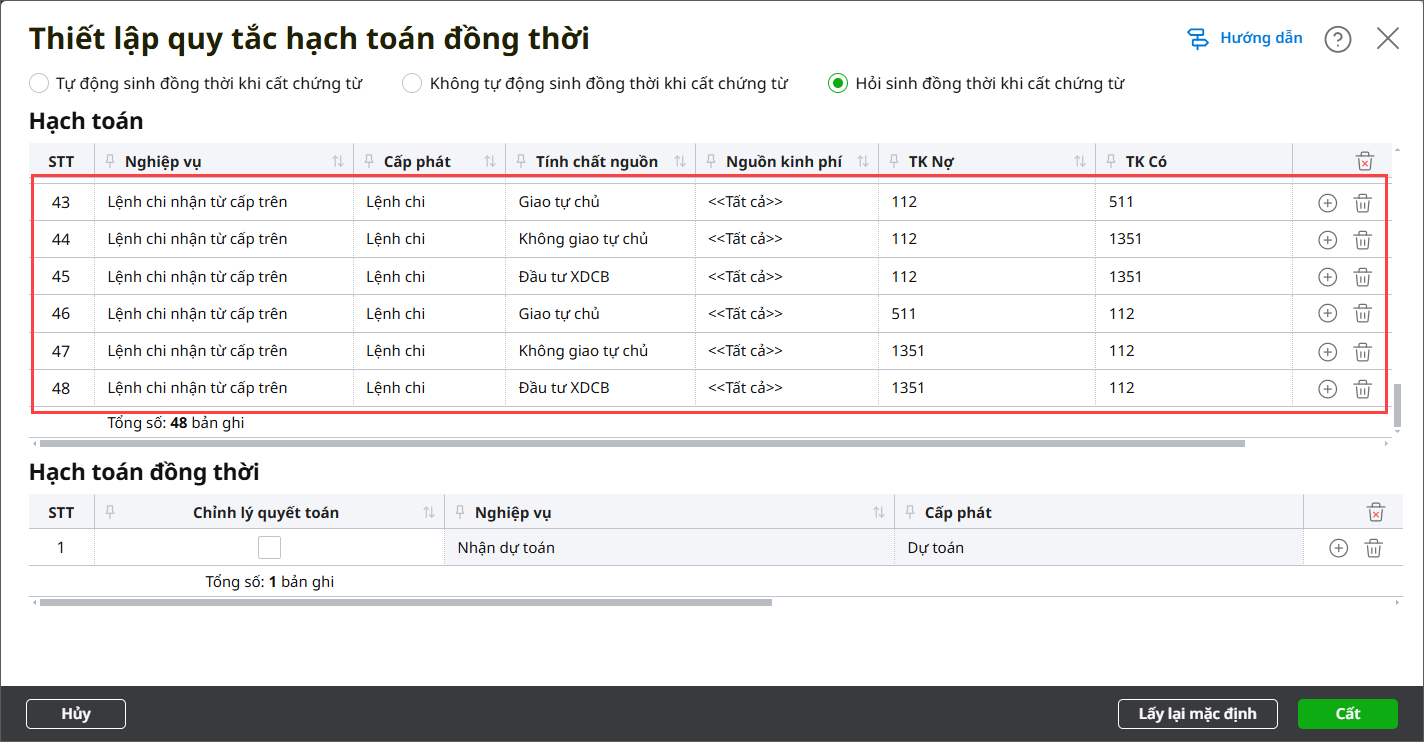Select Hỏi sinh đồng thời khi cất chứng từ
This screenshot has width=1424, height=742.
(838, 83)
